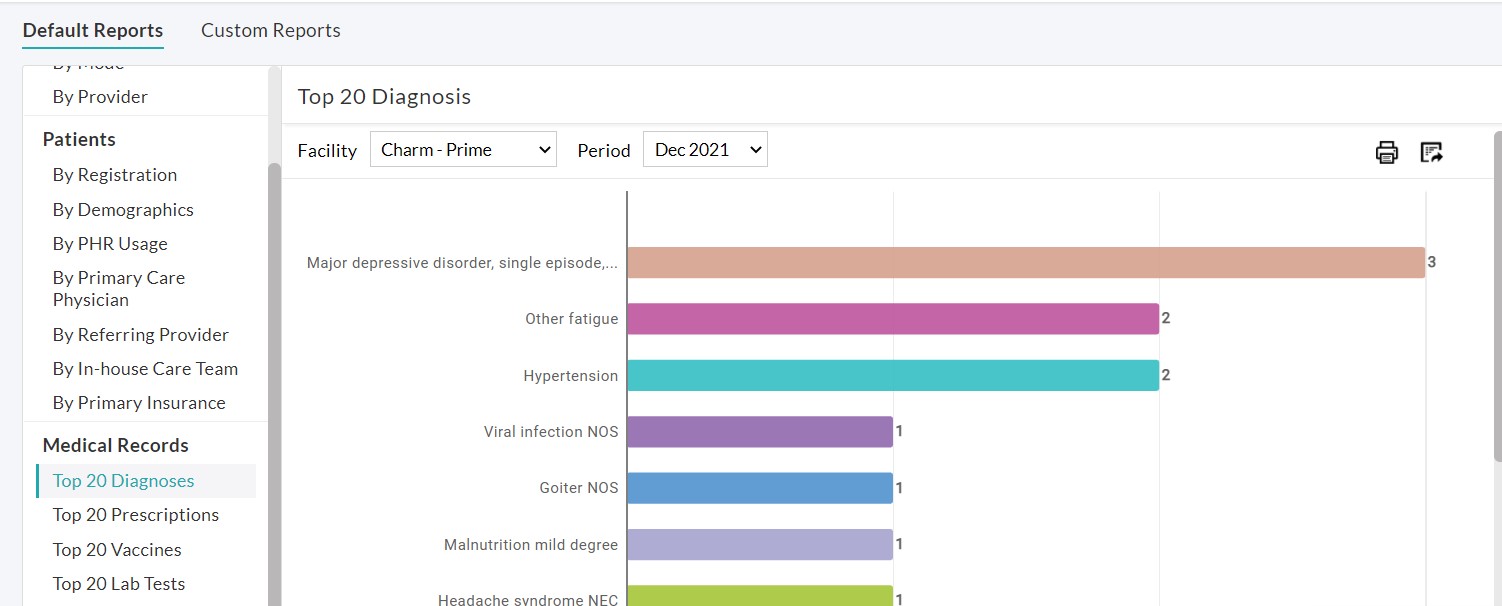Switch to Custom Reports tab
Image resolution: width=1502 pixels, height=606 pixels.
coord(270,30)
